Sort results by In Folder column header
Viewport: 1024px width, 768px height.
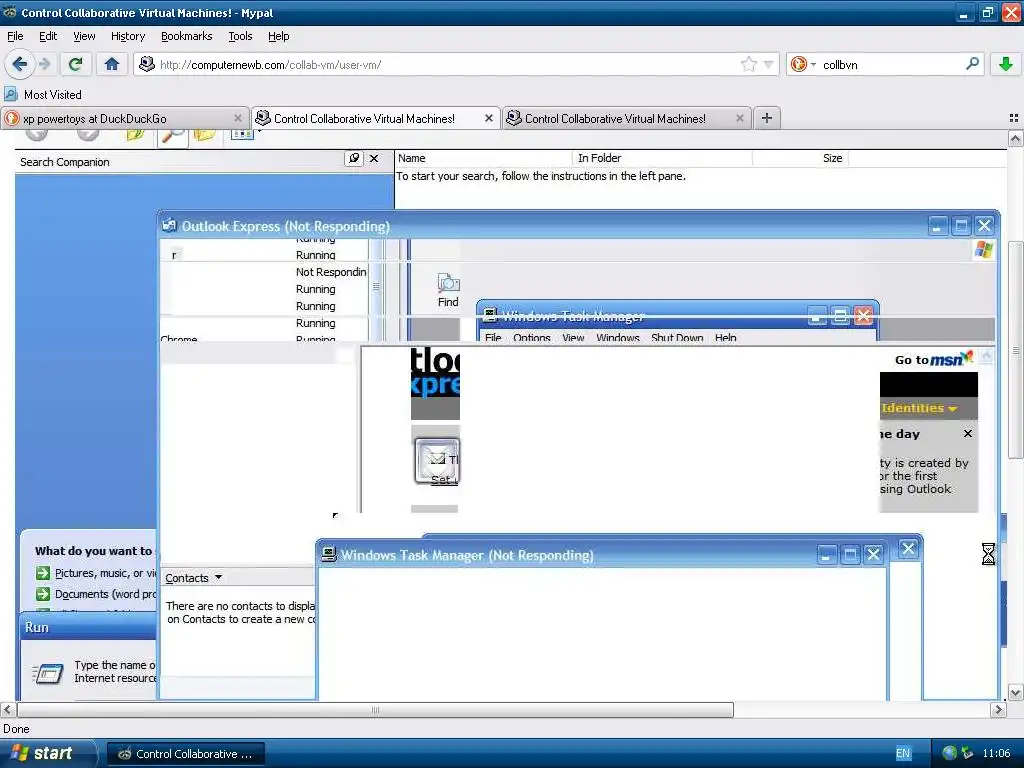[x=662, y=158]
